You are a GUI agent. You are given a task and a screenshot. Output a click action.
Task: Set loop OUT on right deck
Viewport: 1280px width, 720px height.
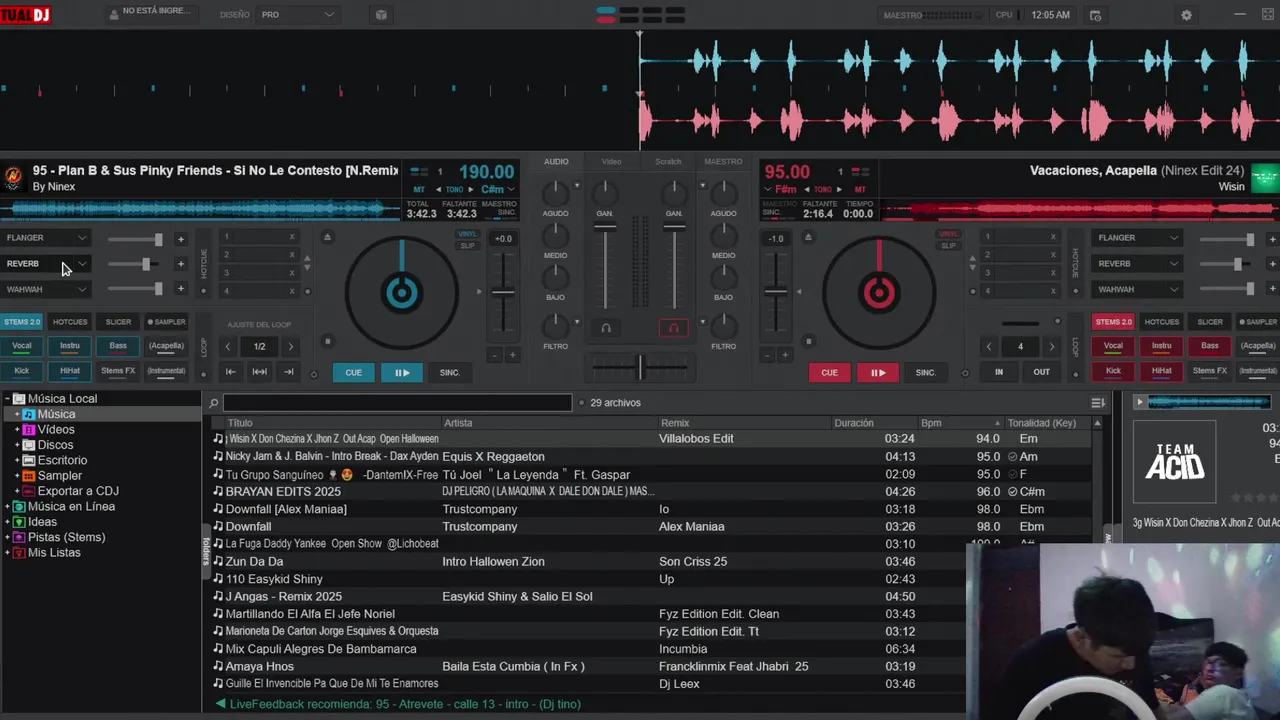pos(1041,372)
